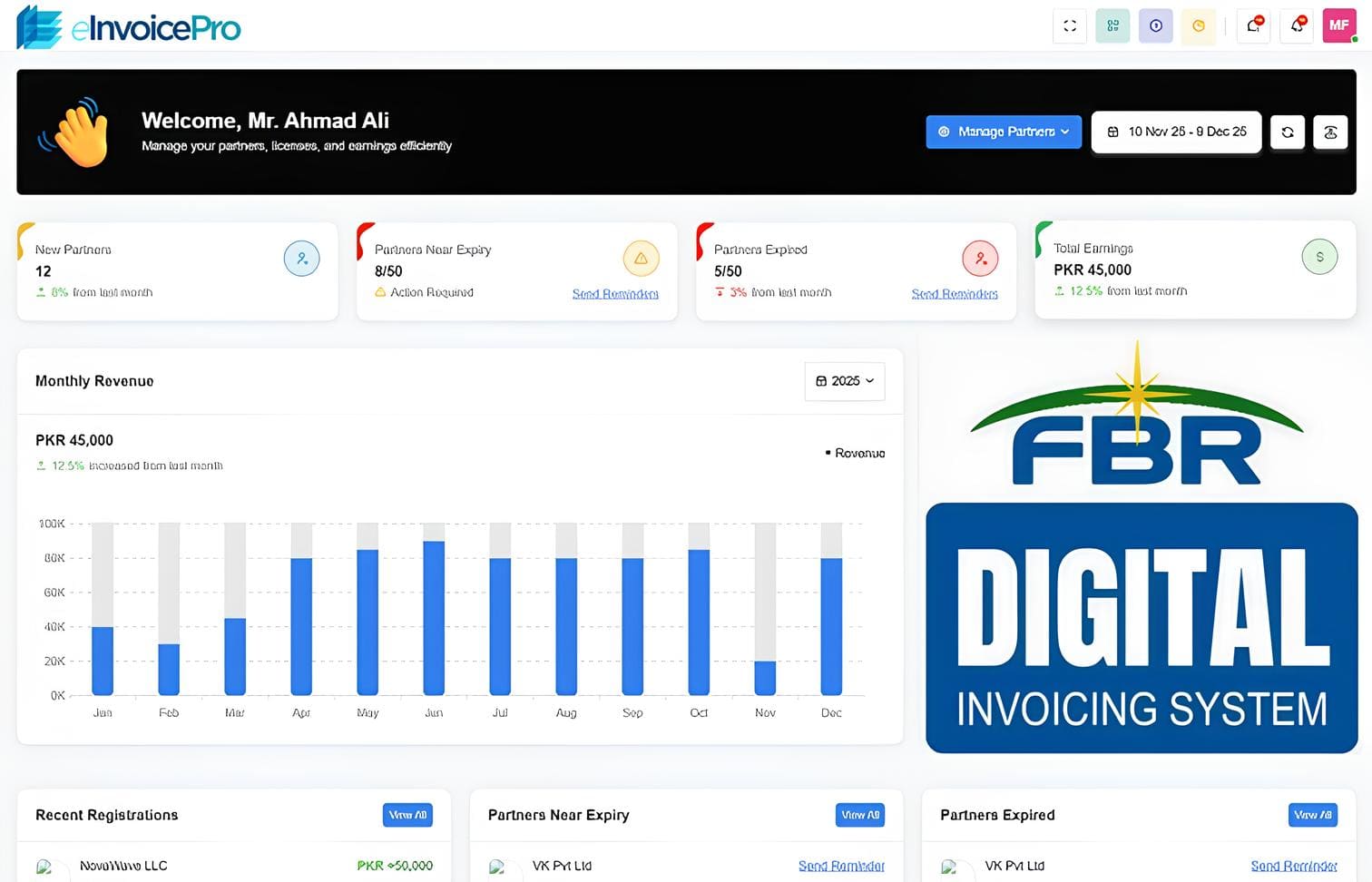Click the Monthly Revenue heading
Image resolution: width=1372 pixels, height=882 pixels.
point(94,381)
